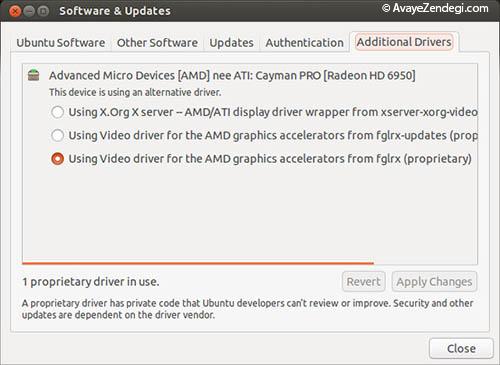The height and width of the screenshot is (365, 500).
Task: Switch to the Ubuntu Software tab
Action: click(x=61, y=43)
